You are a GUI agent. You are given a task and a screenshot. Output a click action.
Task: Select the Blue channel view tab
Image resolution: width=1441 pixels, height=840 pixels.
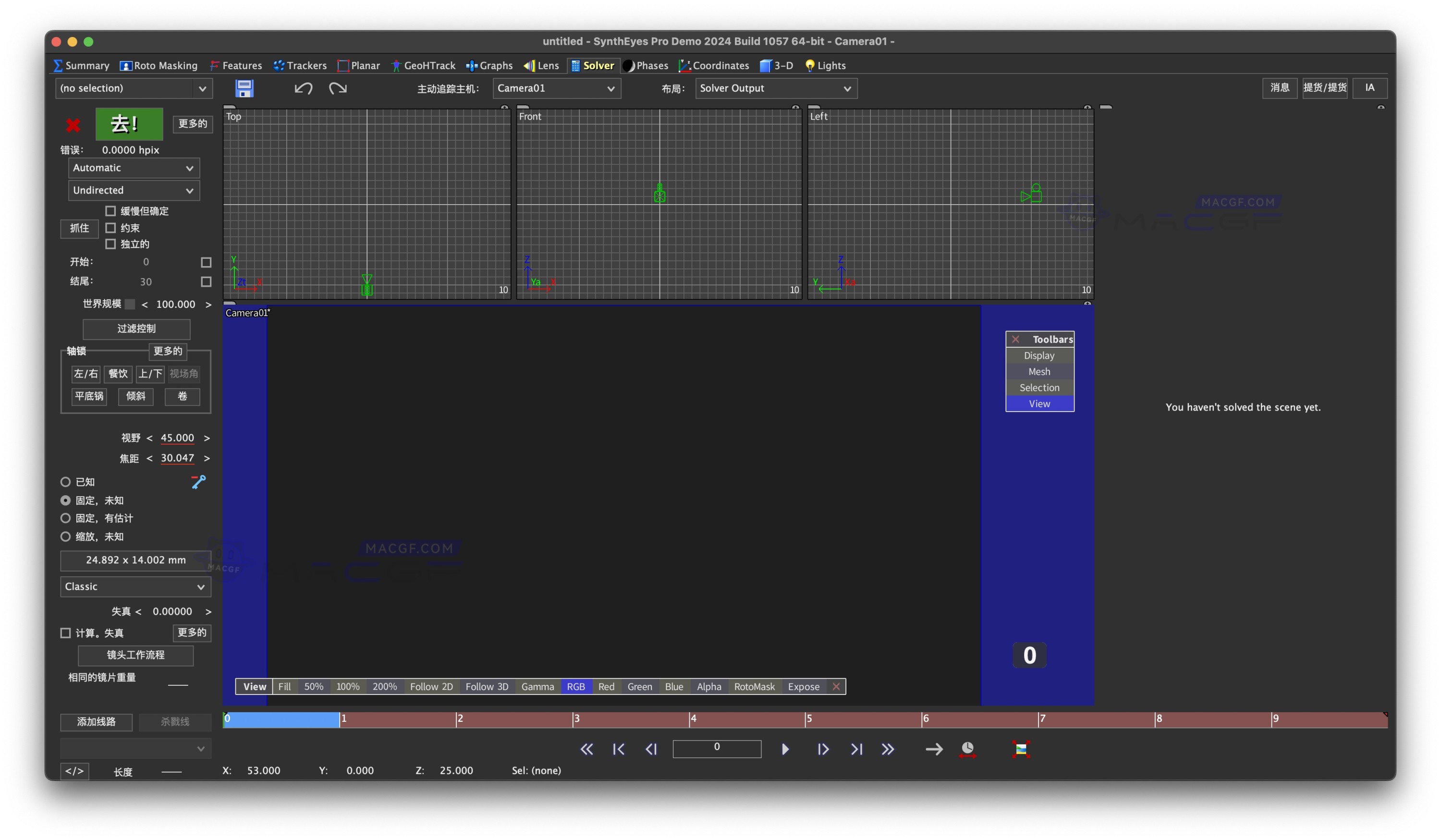[x=673, y=686]
